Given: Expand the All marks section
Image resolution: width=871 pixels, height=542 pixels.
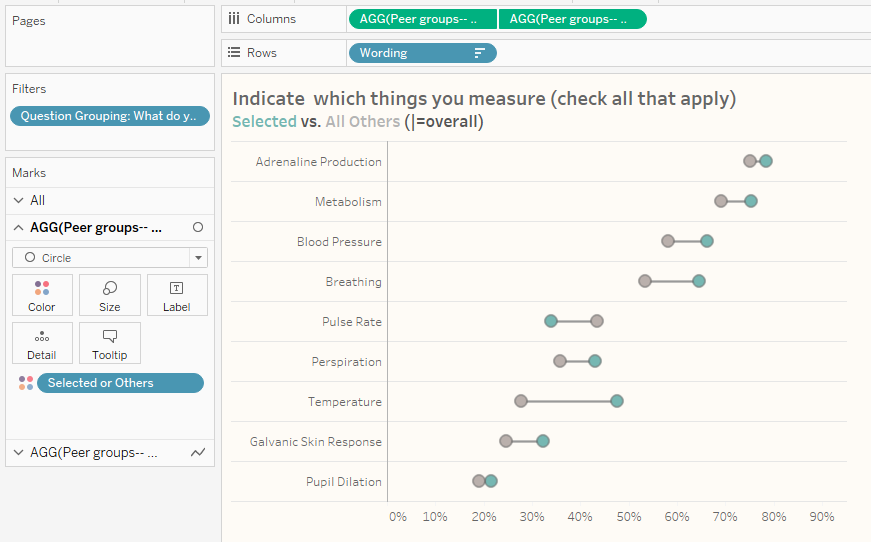Looking at the screenshot, I should point(18,200).
